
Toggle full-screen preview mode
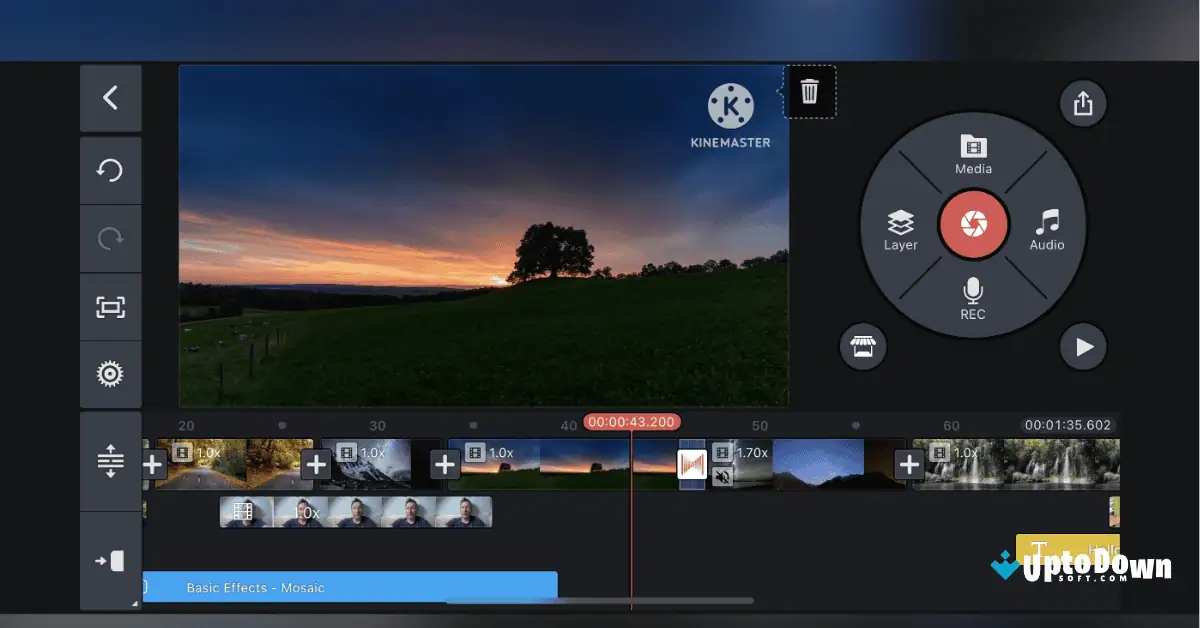pyautogui.click(x=110, y=307)
